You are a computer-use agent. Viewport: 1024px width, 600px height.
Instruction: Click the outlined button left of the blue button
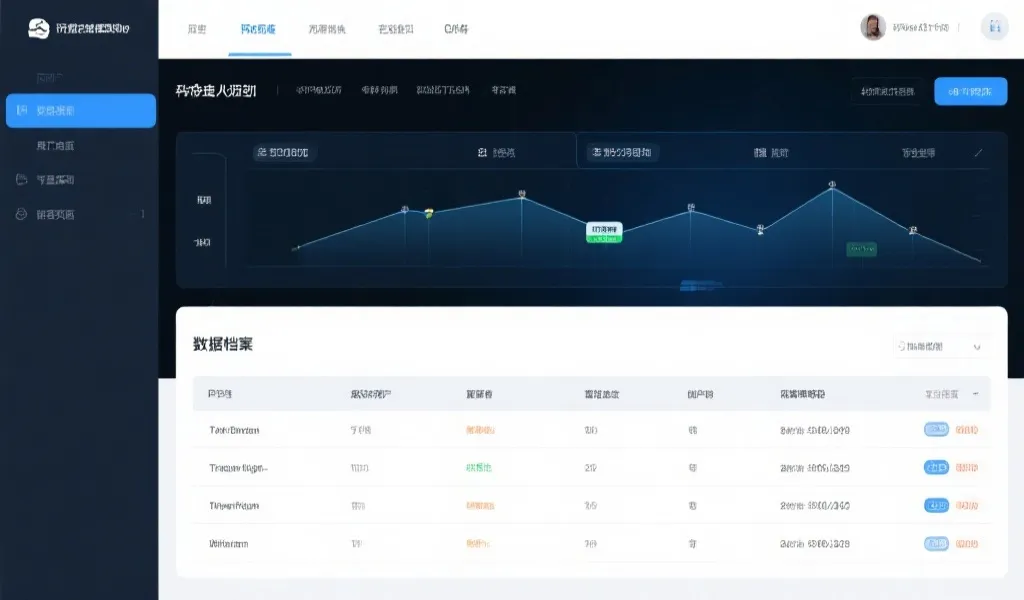887,91
